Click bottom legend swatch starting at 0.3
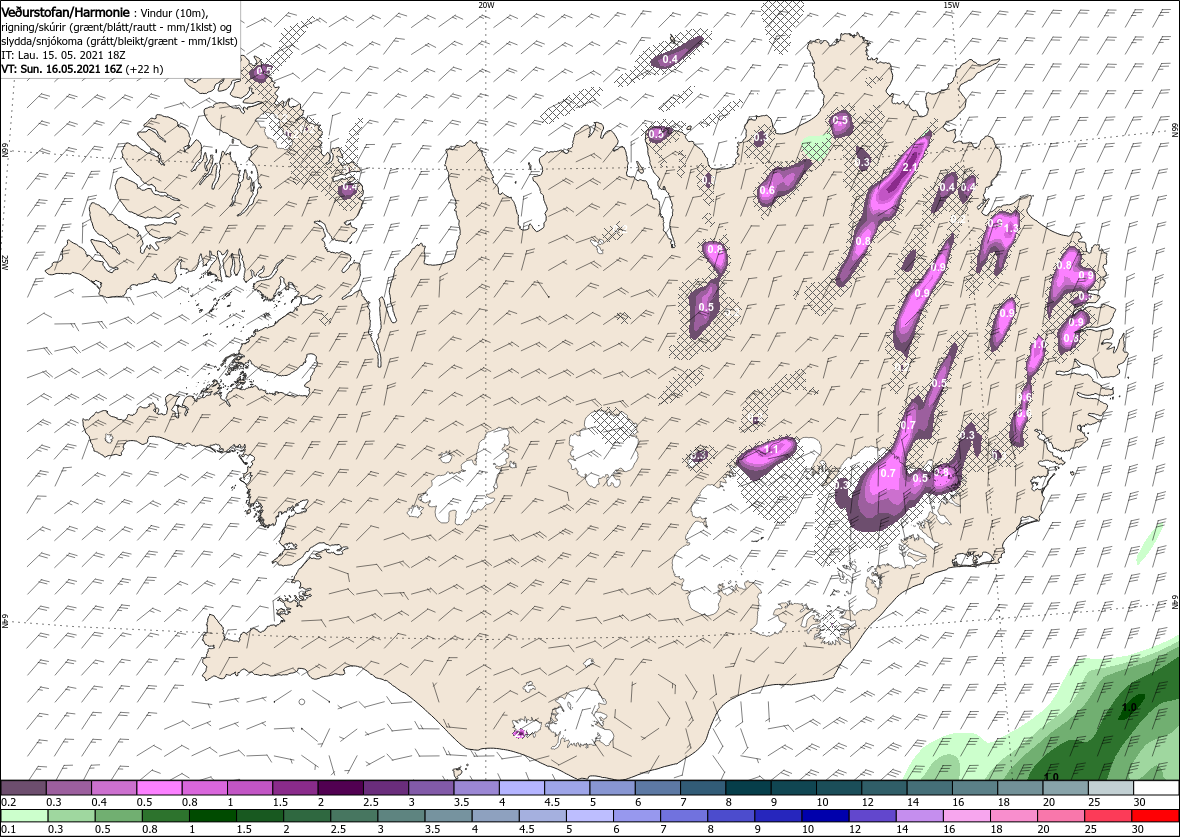The width and height of the screenshot is (1180, 837). [71, 817]
